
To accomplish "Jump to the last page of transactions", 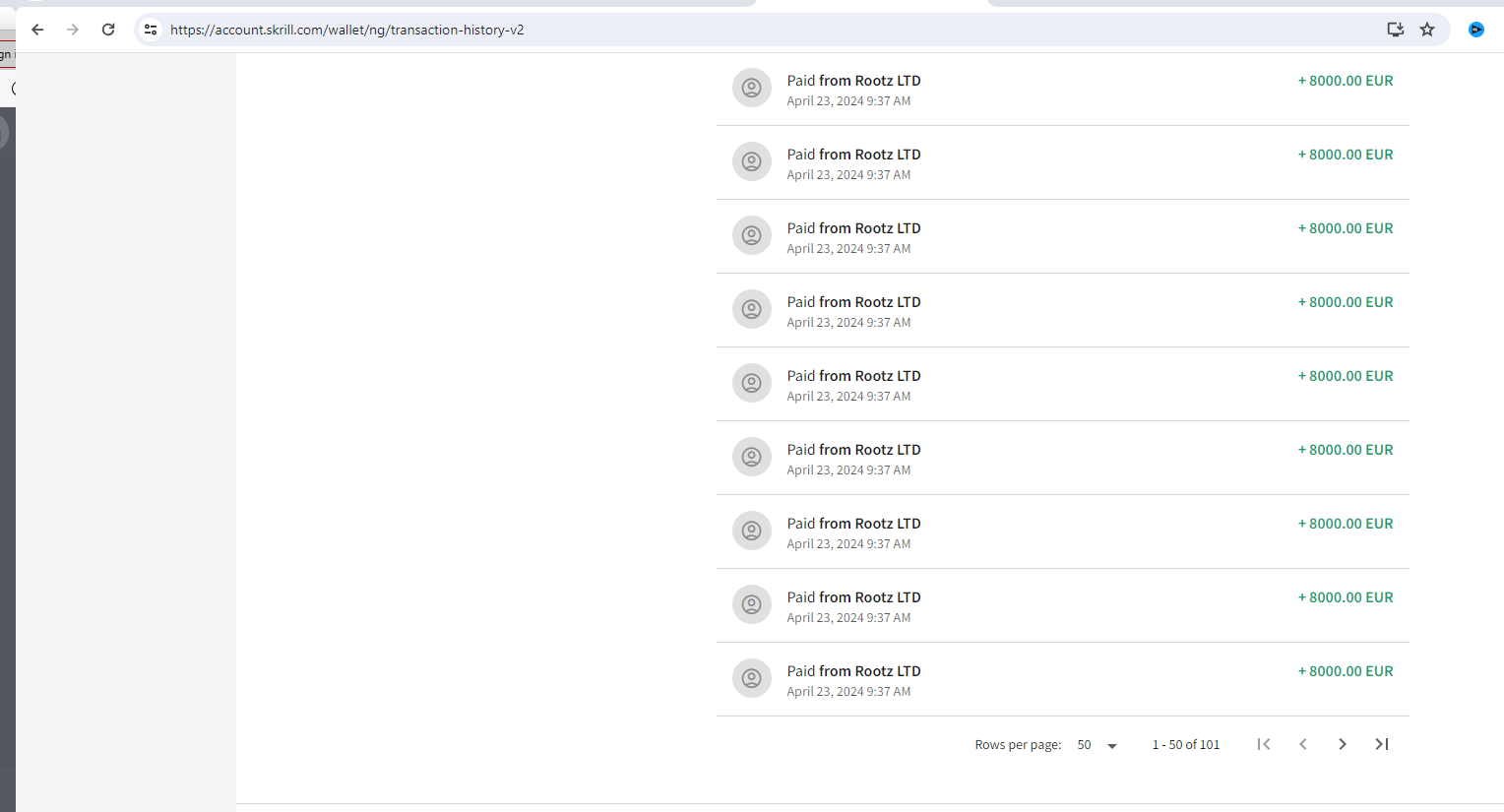I will point(1382,744).
